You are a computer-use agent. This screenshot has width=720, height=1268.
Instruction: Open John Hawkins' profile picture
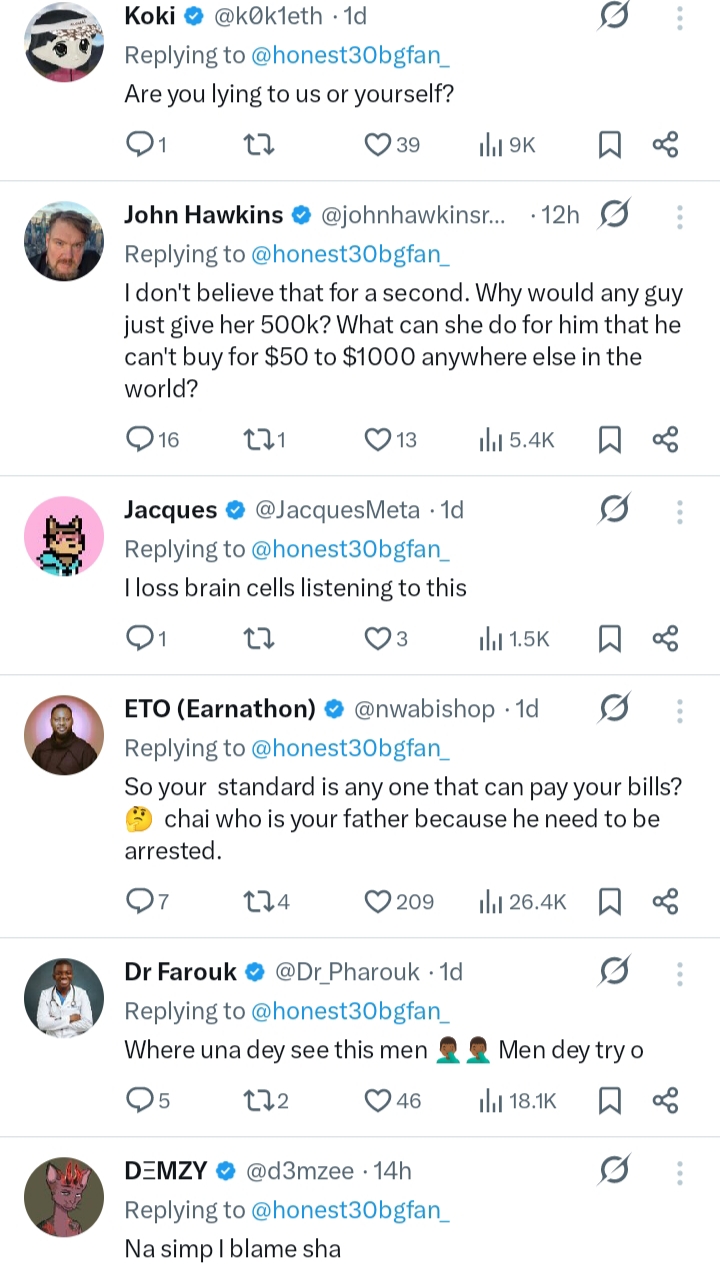[x=64, y=241]
